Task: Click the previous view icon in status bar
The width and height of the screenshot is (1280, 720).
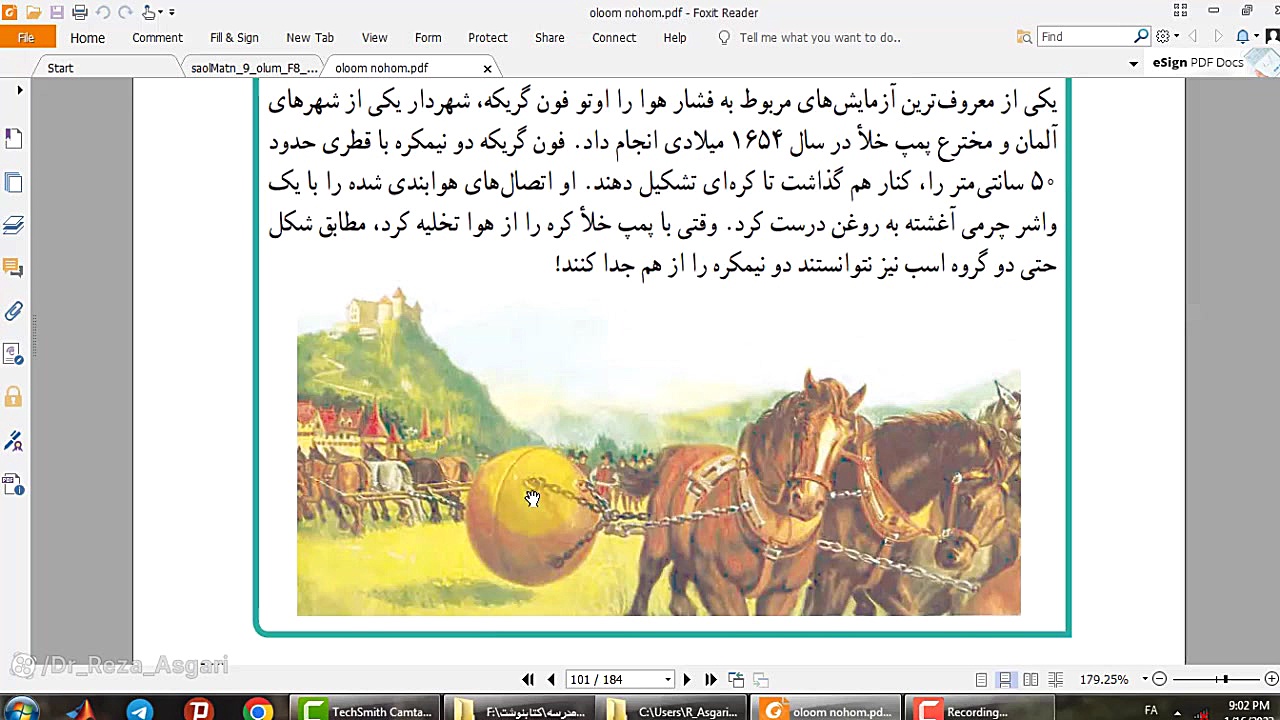Action: click(x=736, y=679)
